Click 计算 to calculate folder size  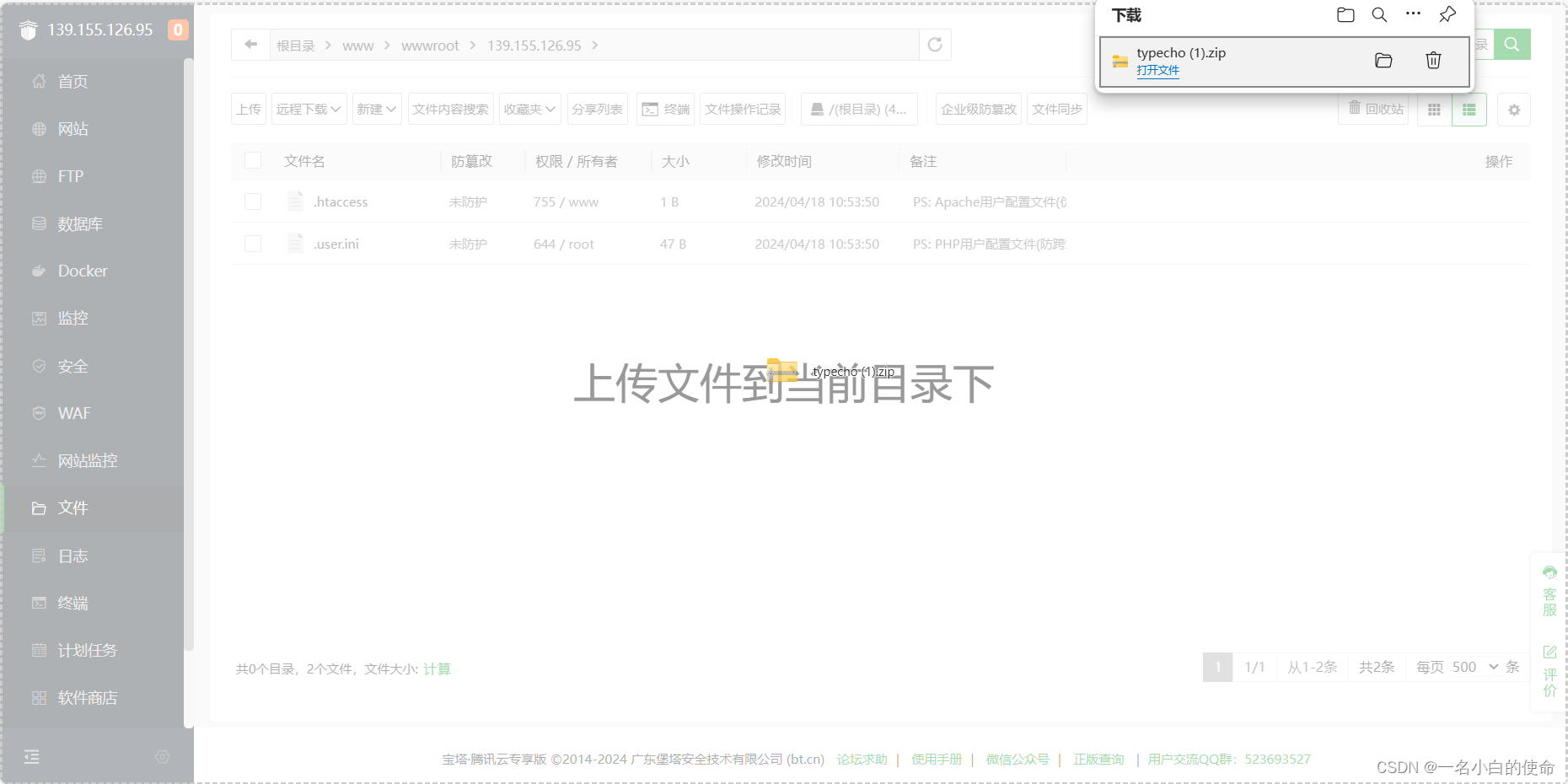click(437, 669)
